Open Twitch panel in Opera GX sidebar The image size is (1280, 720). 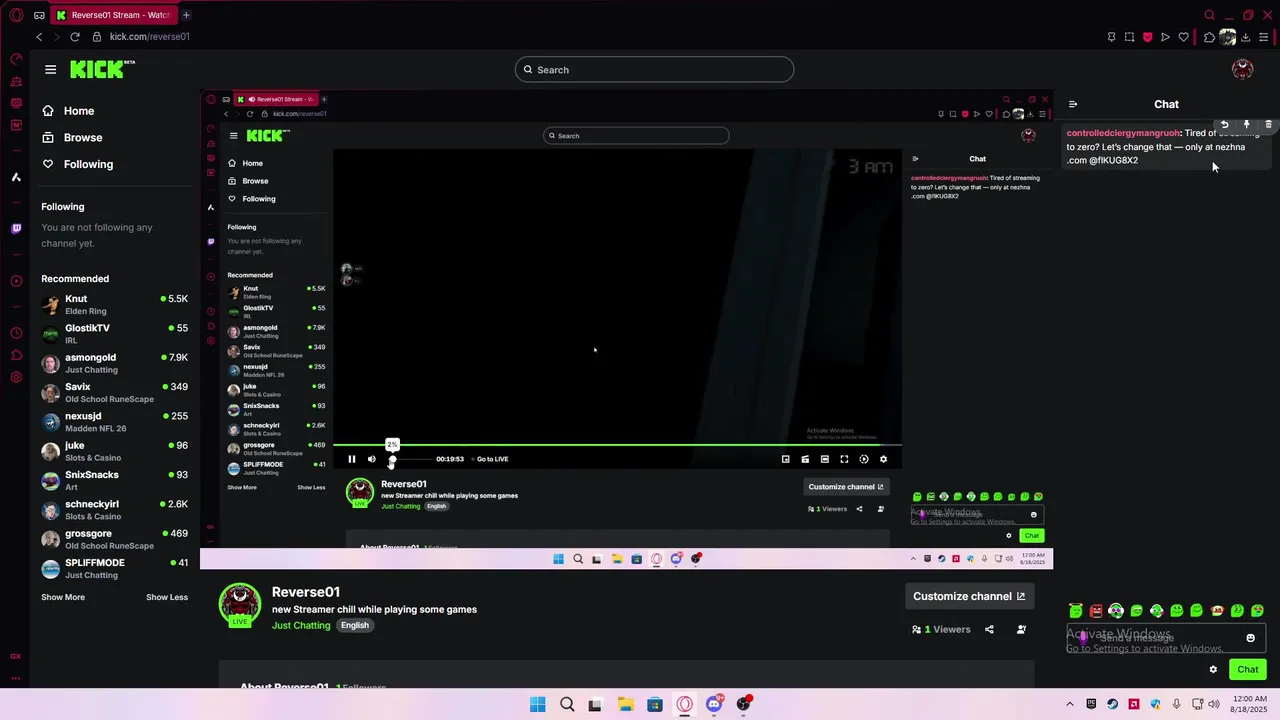[16, 229]
